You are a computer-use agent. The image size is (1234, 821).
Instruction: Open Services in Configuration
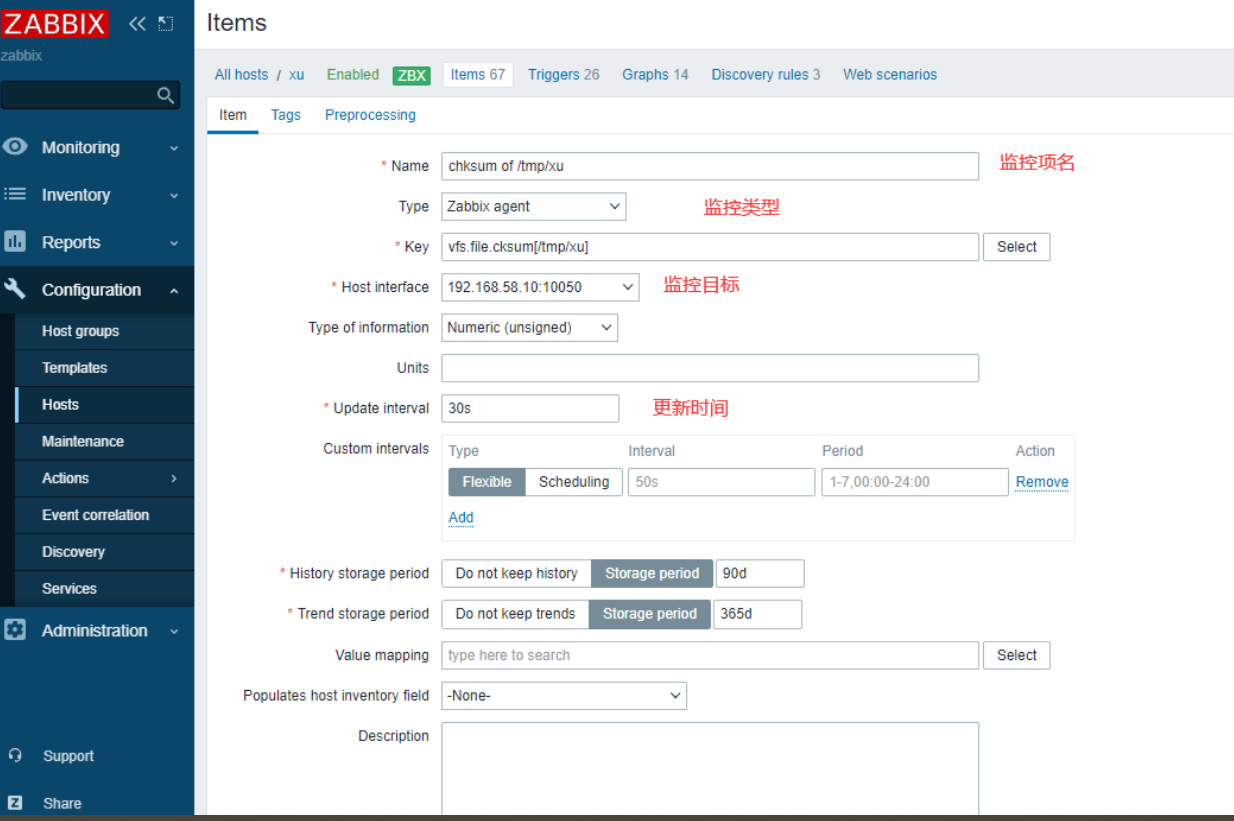tap(104, 589)
